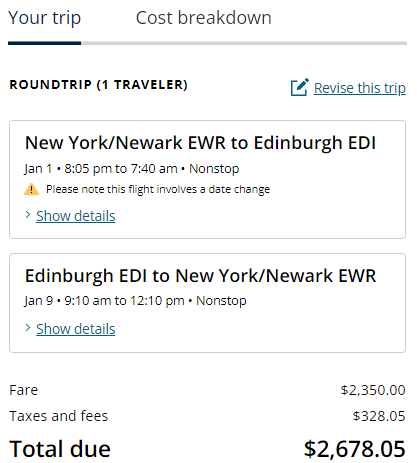This screenshot has height=463, width=417.
Task: Click the $2,678.05 total due amount
Action: (x=355, y=449)
